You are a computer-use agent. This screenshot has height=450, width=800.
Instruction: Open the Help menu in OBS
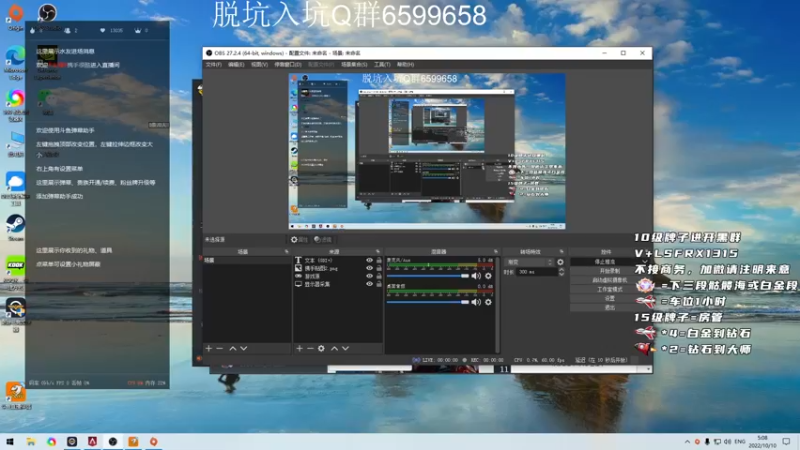coord(405,65)
